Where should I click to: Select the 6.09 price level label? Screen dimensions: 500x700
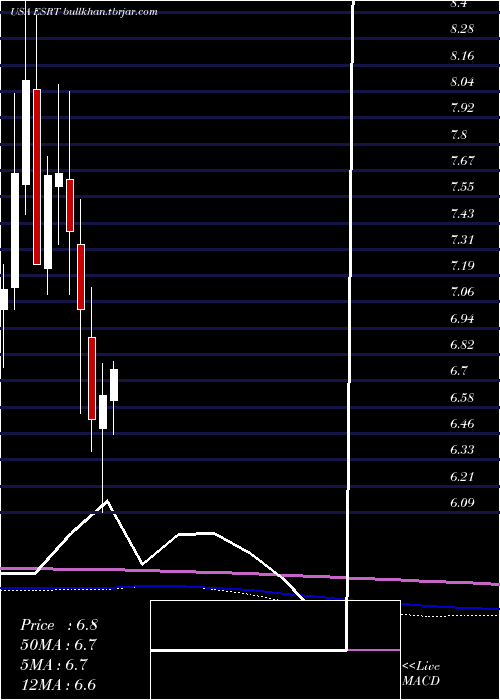click(x=462, y=503)
